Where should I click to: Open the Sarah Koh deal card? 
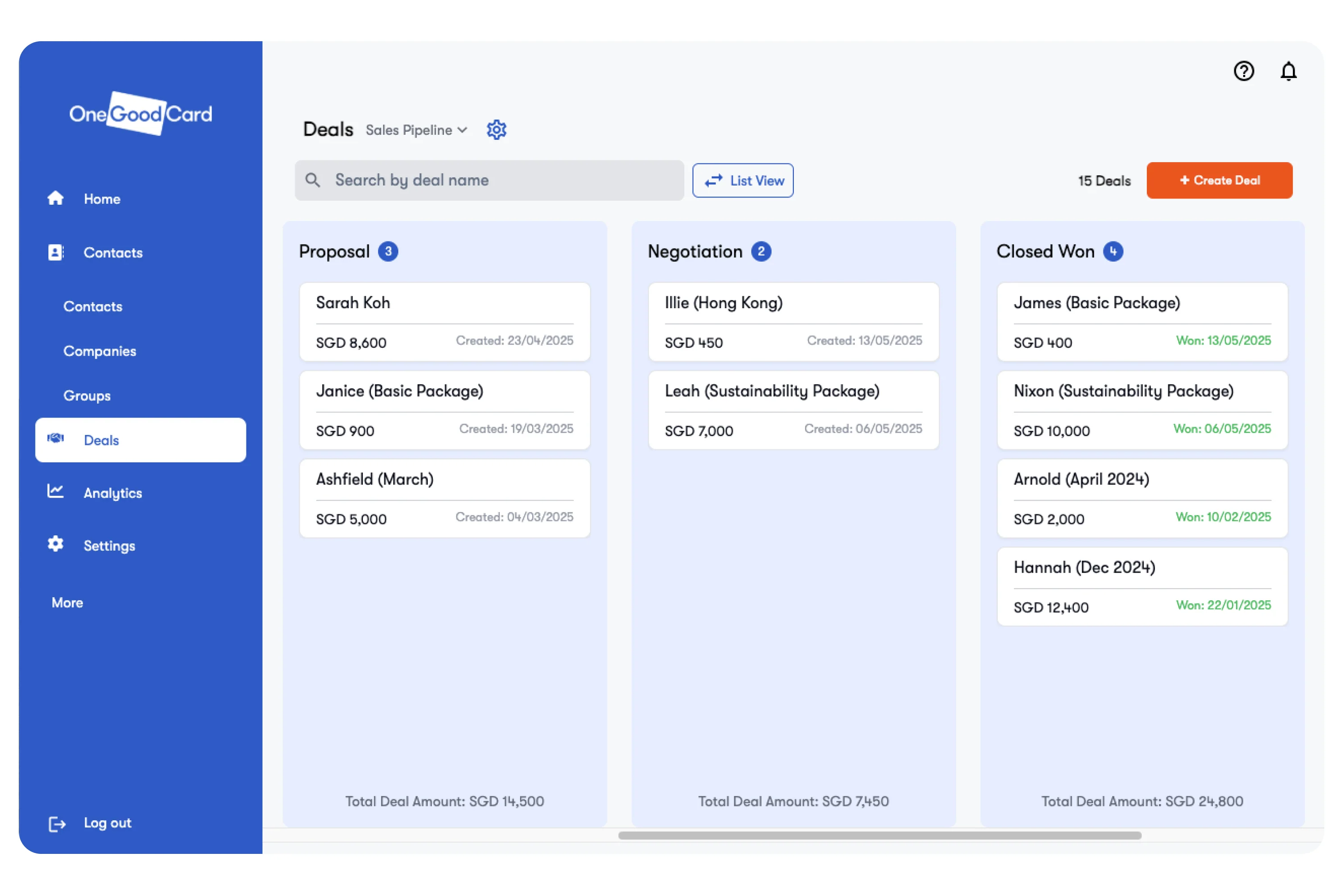pos(444,322)
